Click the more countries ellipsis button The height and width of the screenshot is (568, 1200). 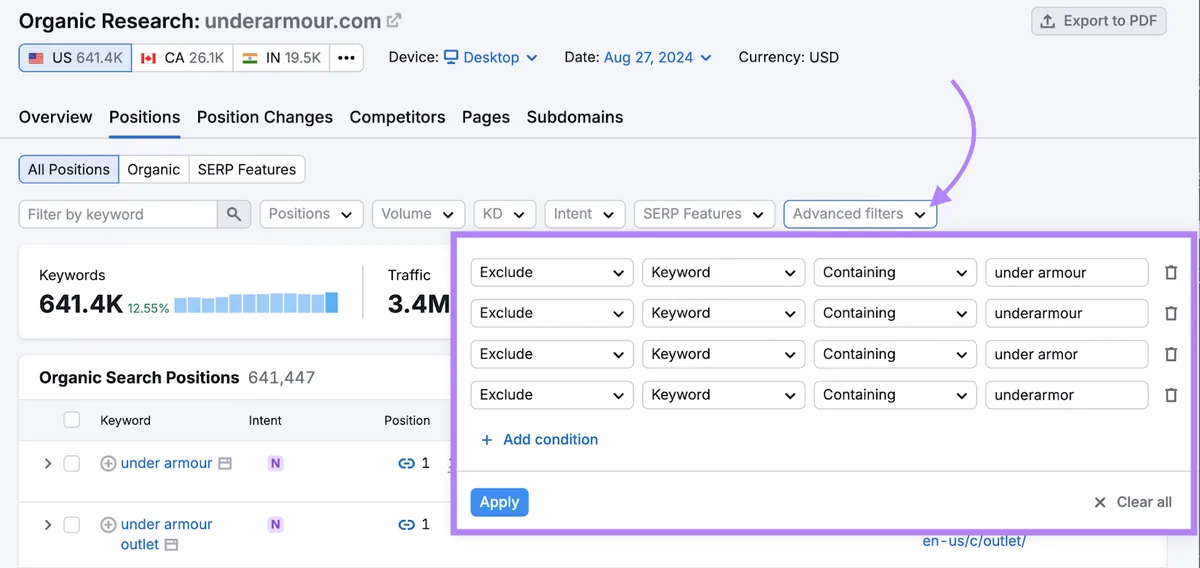346,58
